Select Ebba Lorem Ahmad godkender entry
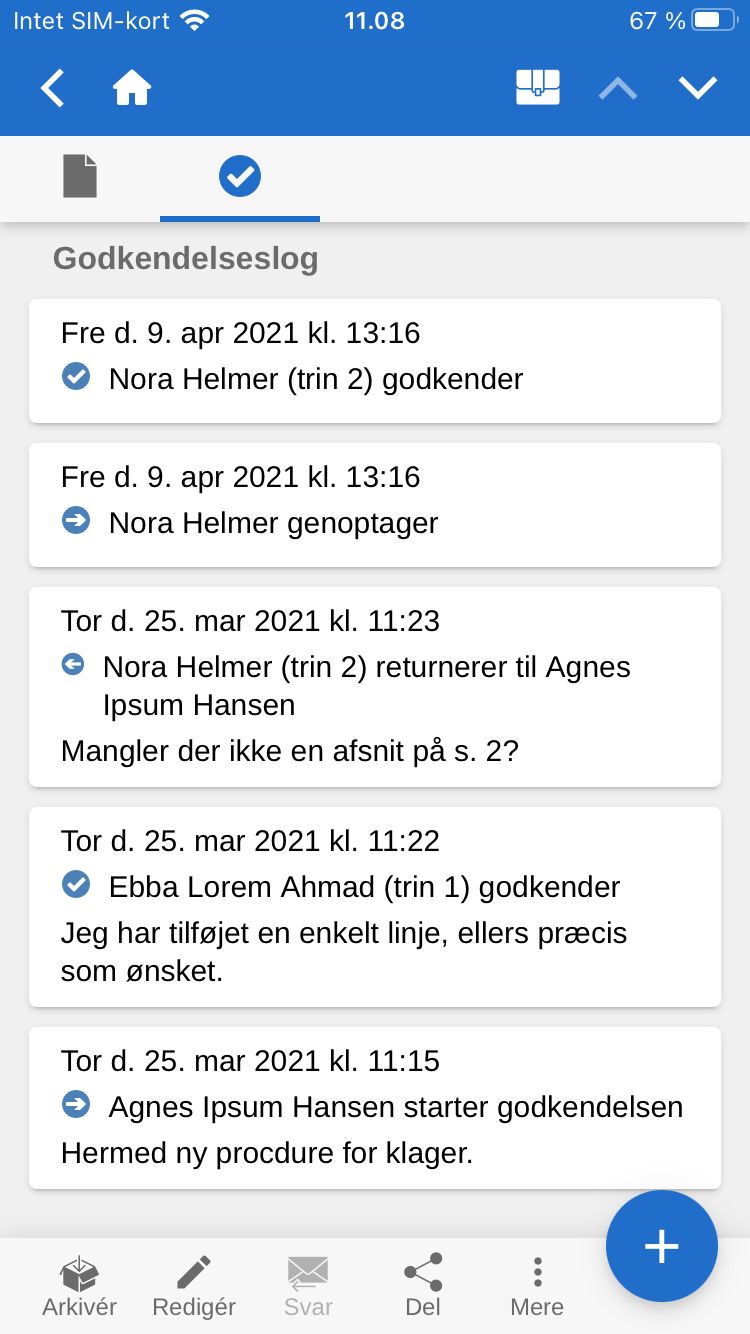Image resolution: width=750 pixels, height=1334 pixels. tap(375, 906)
